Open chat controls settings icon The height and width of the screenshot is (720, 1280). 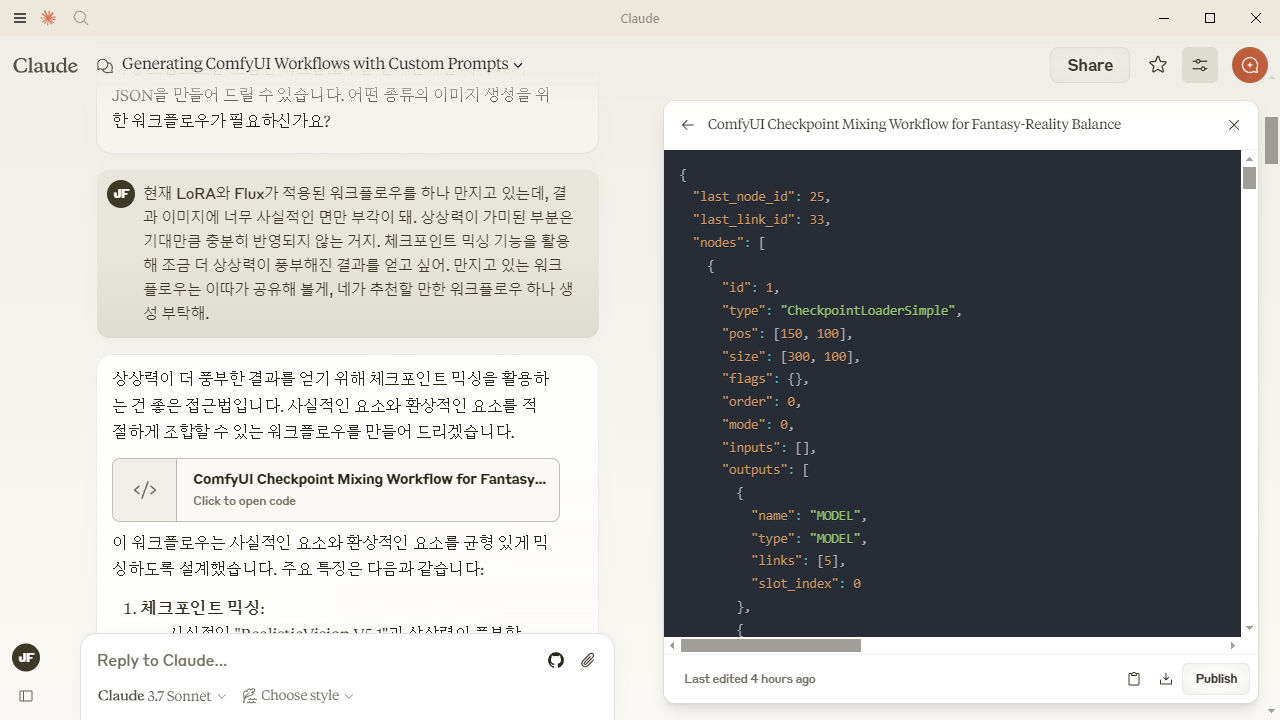click(1200, 65)
